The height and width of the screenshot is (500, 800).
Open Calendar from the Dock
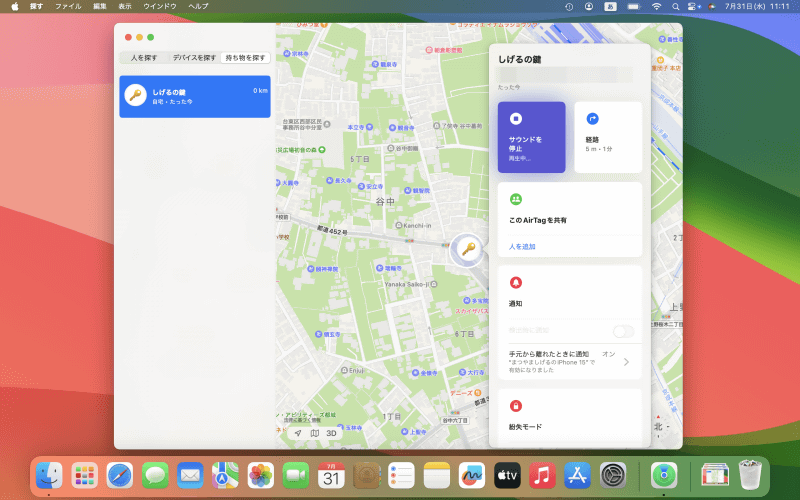tap(331, 476)
